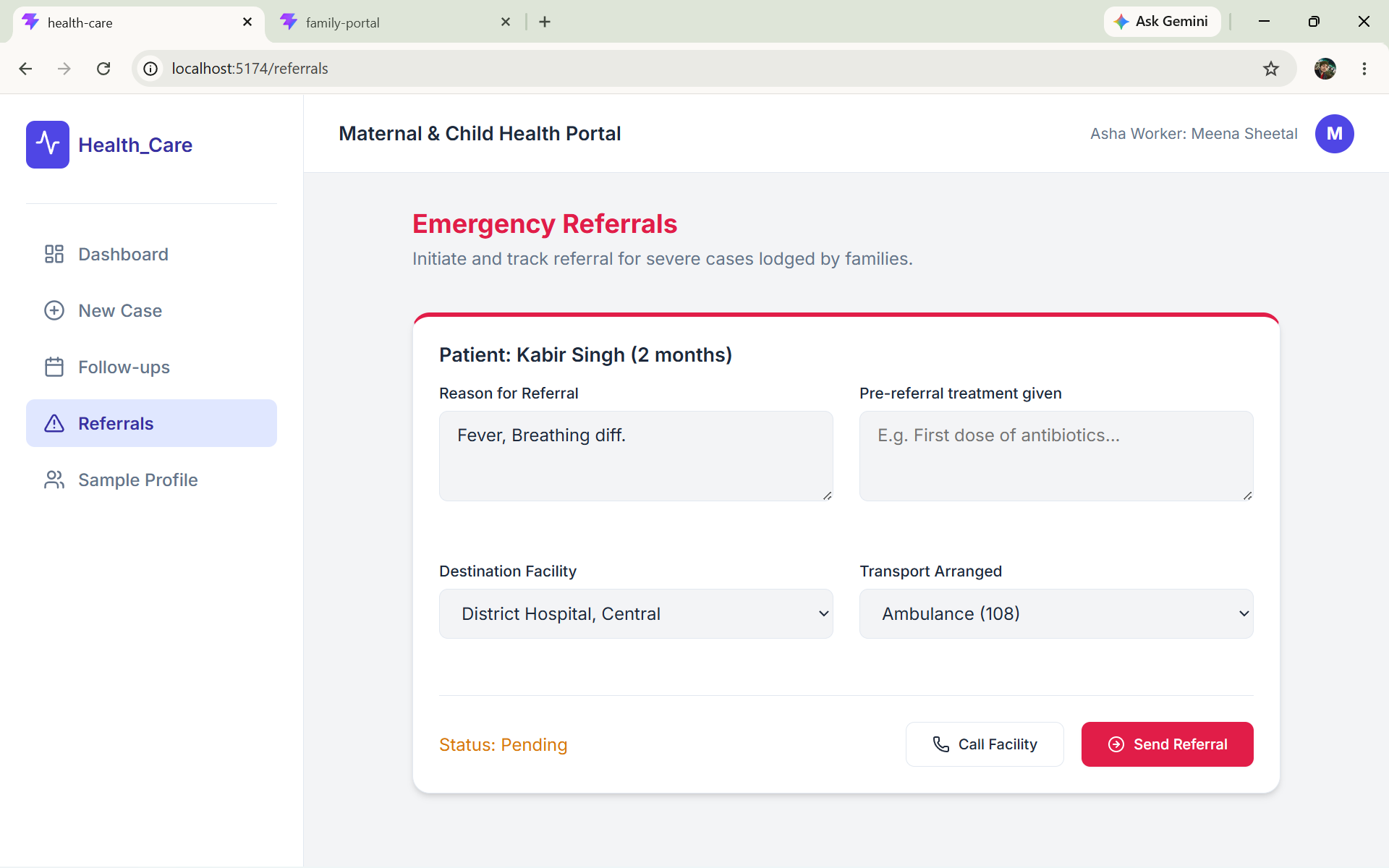Click the Health_Care heartbeat logo icon
Image resolution: width=1389 pixels, height=868 pixels.
[48, 145]
